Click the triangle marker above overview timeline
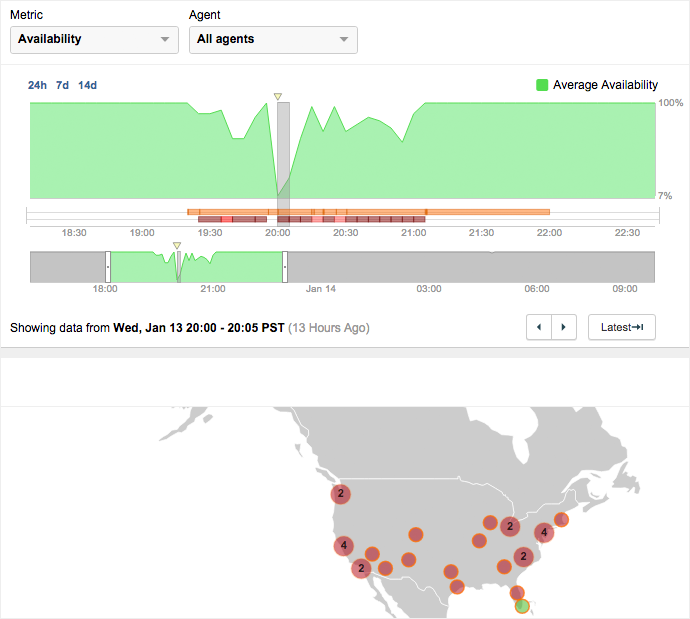690x619 pixels. [177, 245]
